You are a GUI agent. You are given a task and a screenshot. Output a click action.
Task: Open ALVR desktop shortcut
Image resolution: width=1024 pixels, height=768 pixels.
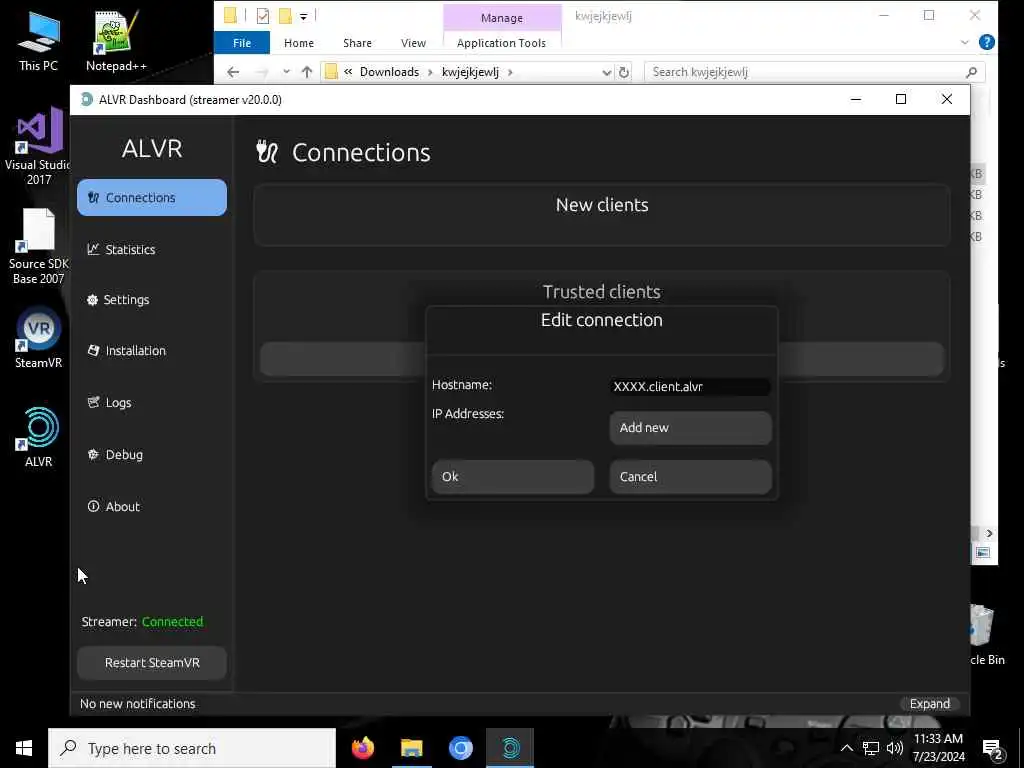tap(38, 438)
